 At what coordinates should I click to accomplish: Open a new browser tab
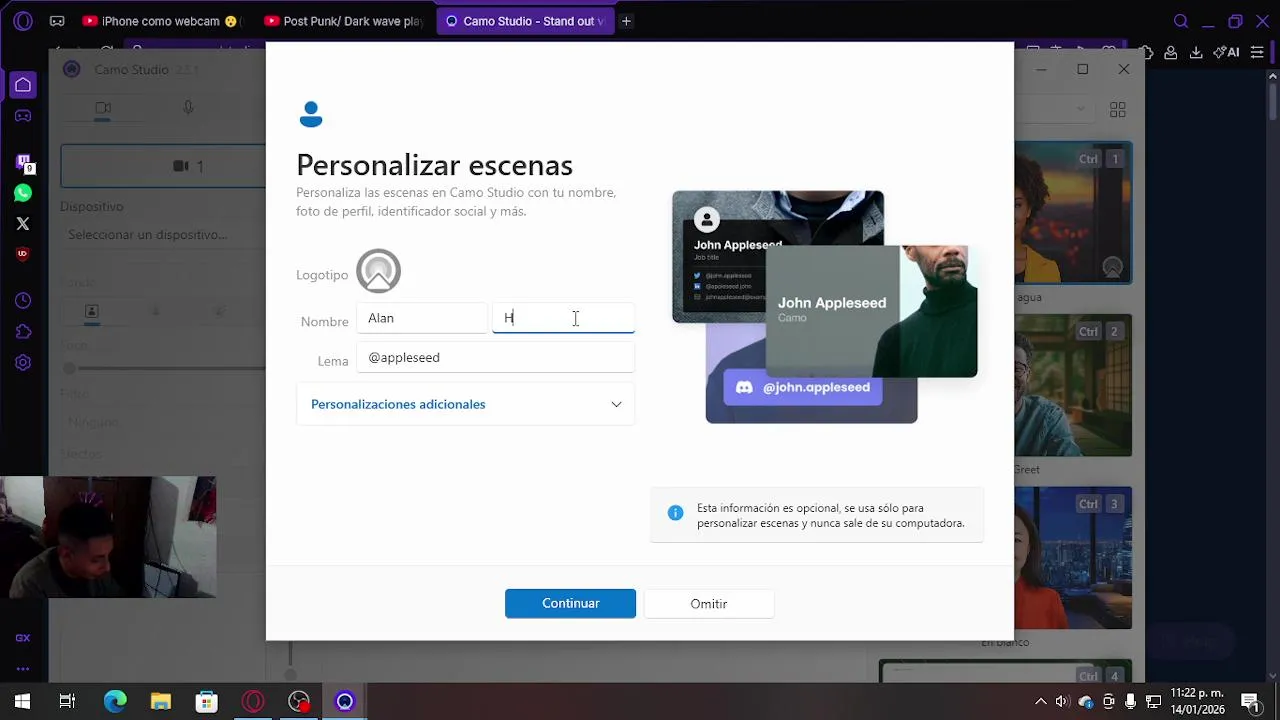(x=626, y=21)
